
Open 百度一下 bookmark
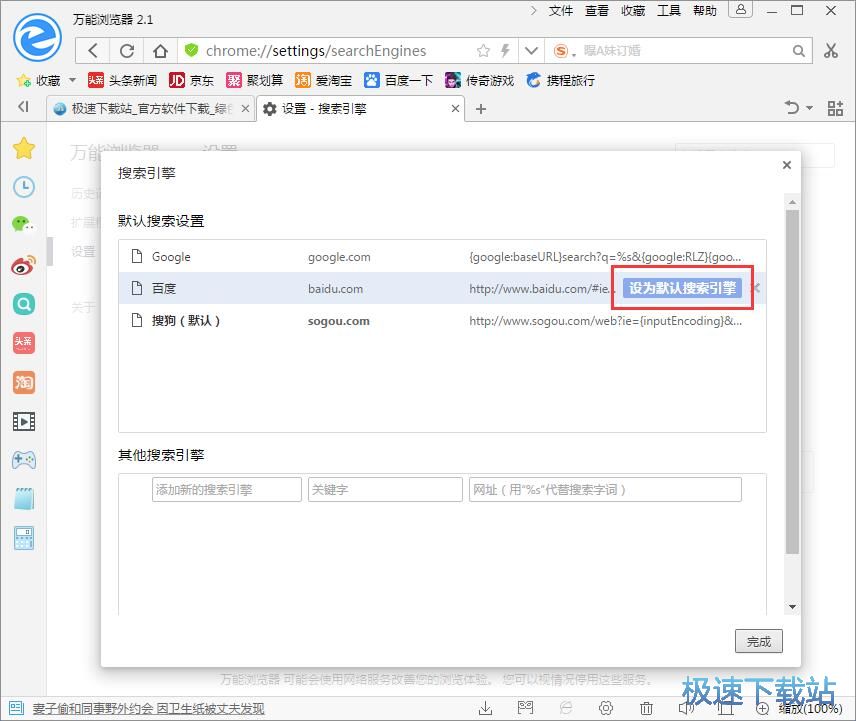coord(399,81)
